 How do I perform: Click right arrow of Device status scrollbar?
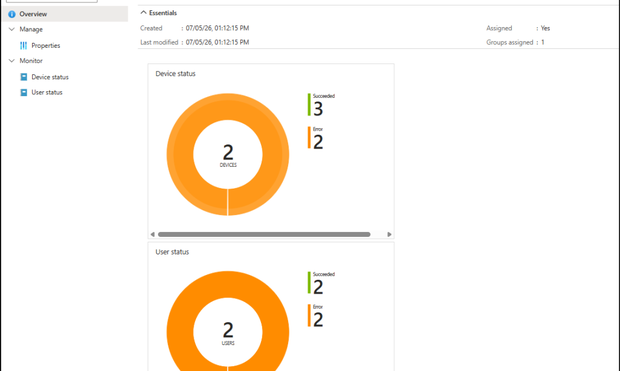(x=389, y=235)
